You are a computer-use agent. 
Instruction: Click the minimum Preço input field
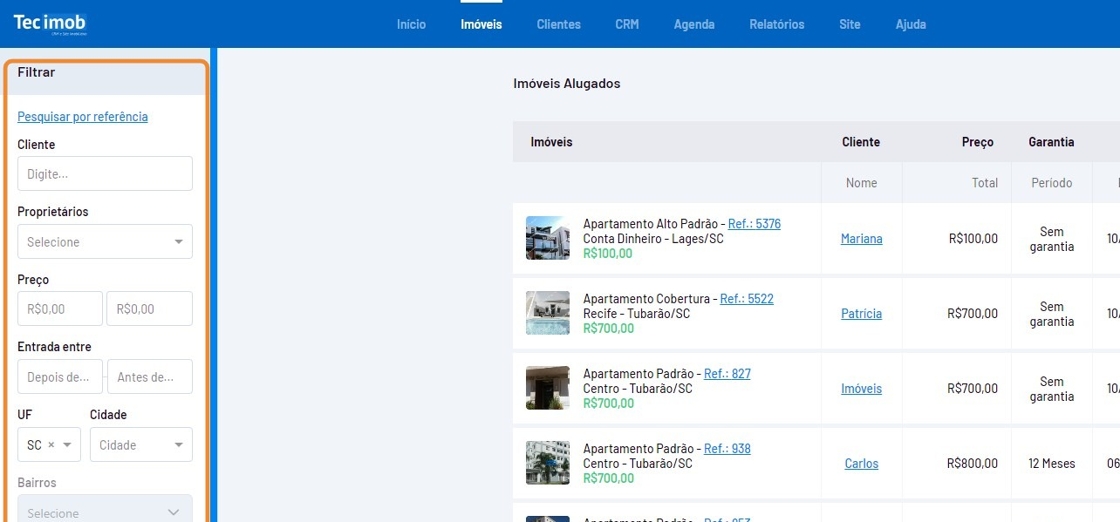60,309
